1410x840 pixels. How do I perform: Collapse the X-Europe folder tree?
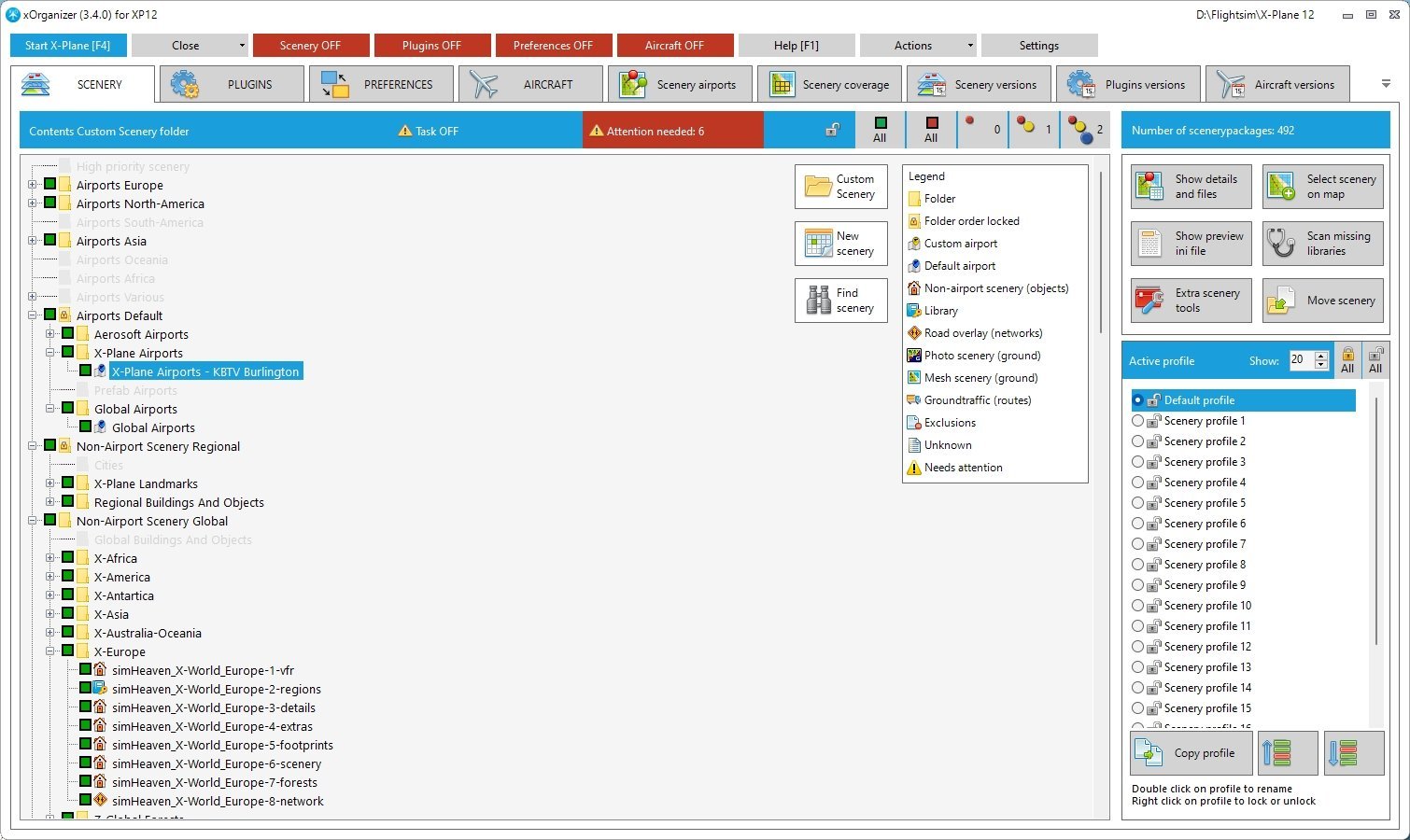(x=50, y=651)
